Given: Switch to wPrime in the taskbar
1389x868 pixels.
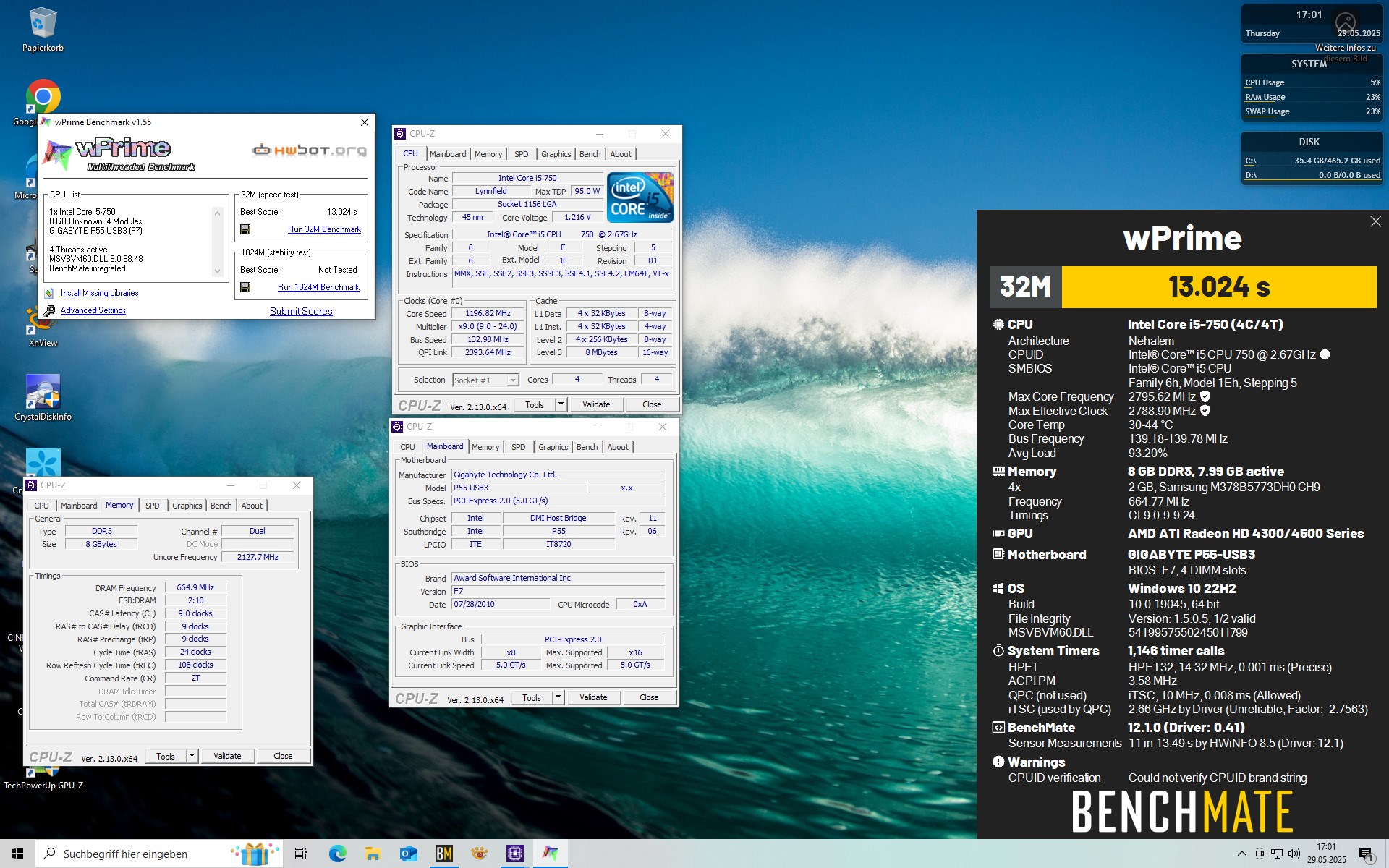Looking at the screenshot, I should (x=551, y=854).
